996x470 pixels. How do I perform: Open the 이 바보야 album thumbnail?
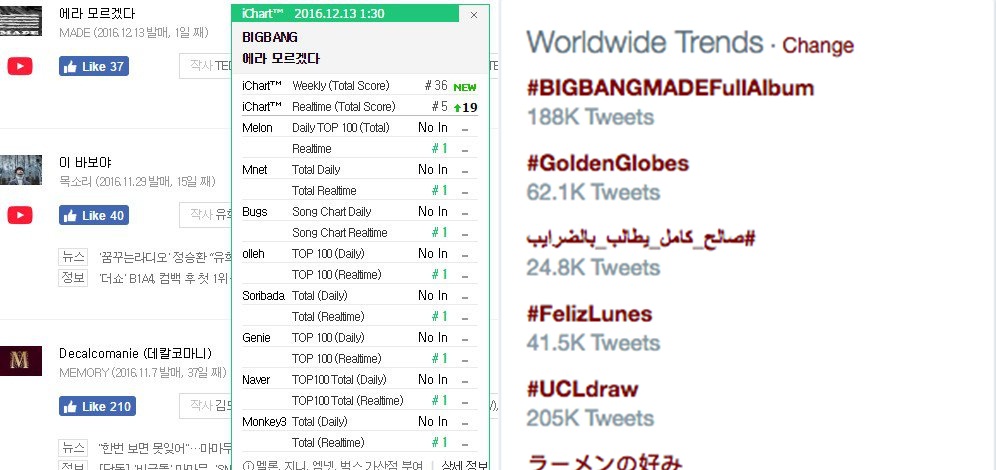tap(21, 170)
